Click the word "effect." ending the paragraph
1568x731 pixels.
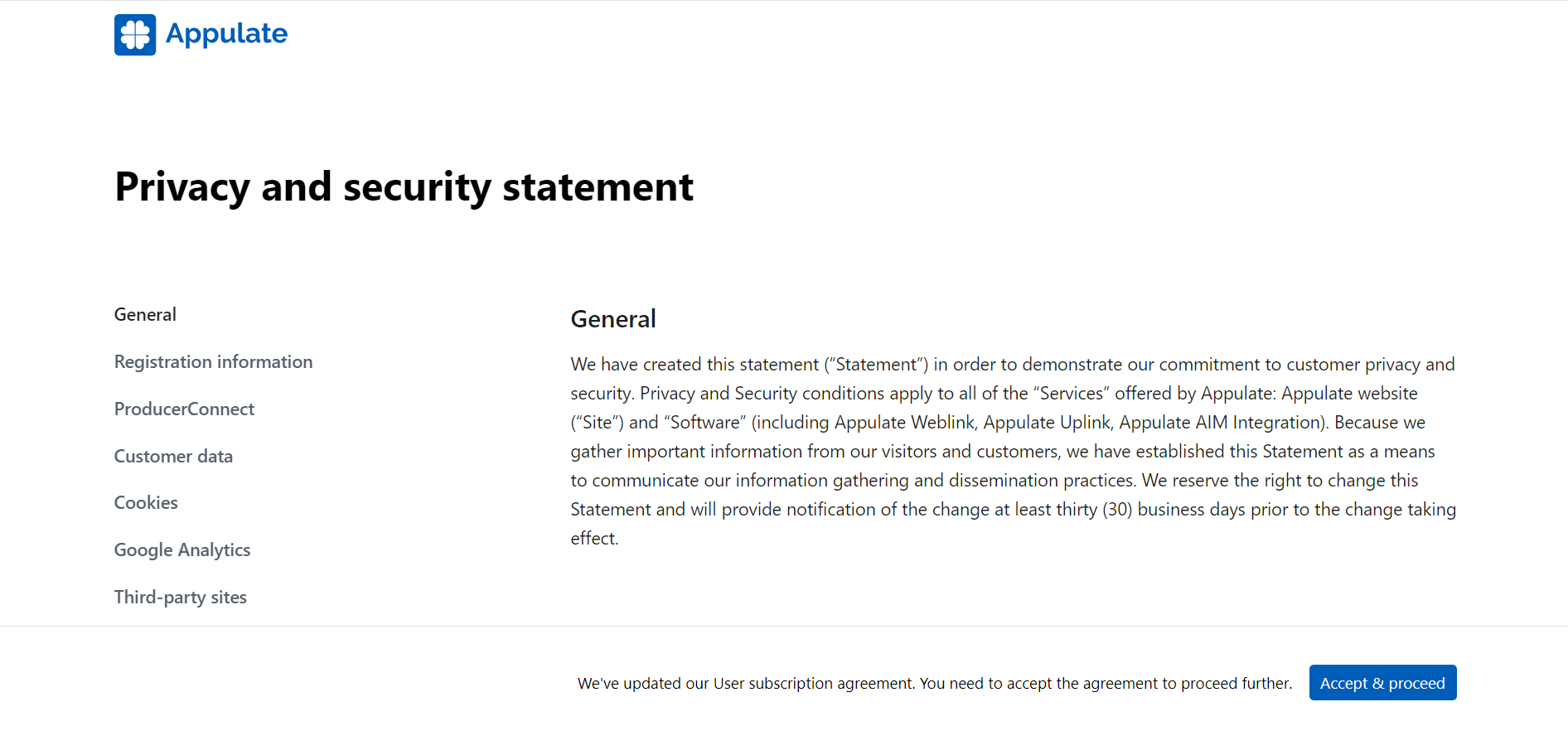[x=594, y=539]
